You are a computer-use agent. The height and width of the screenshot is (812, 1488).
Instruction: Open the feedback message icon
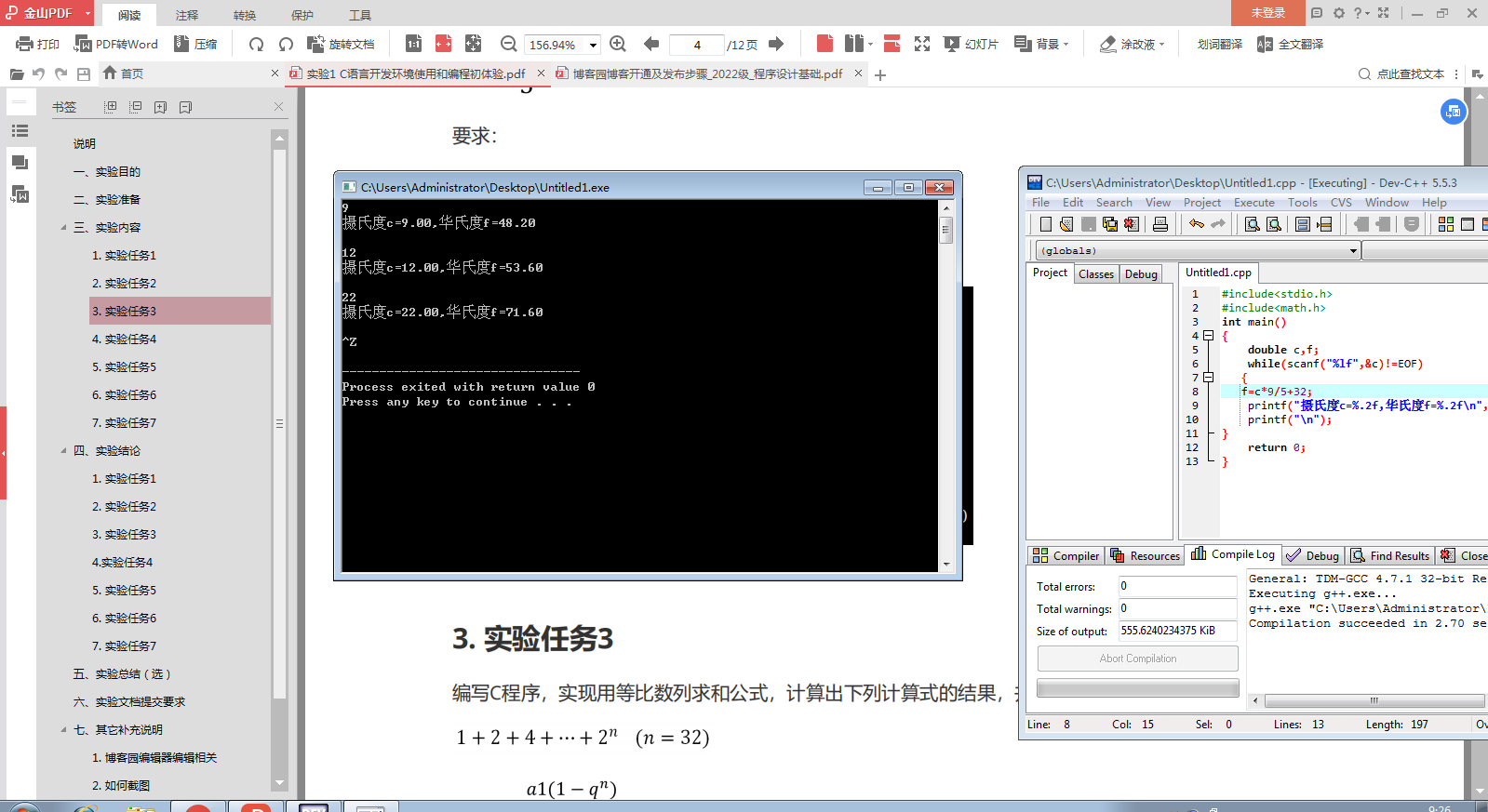(1316, 13)
